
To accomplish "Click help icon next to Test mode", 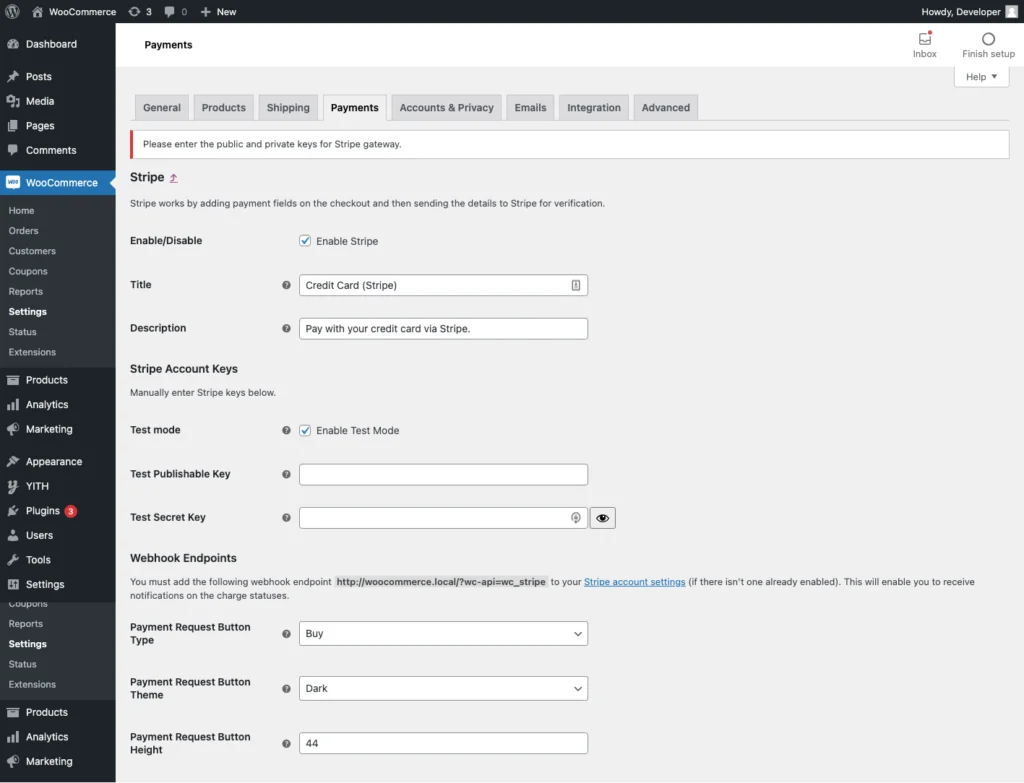I will pyautogui.click(x=286, y=430).
